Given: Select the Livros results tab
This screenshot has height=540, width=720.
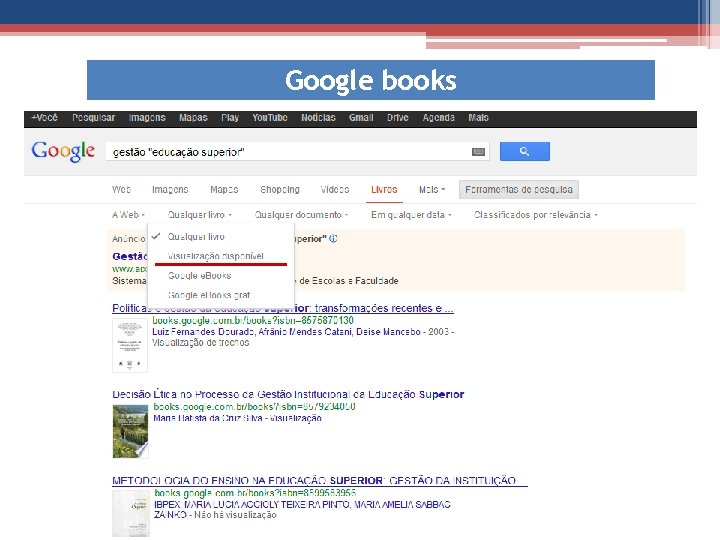Looking at the screenshot, I should (x=384, y=189).
